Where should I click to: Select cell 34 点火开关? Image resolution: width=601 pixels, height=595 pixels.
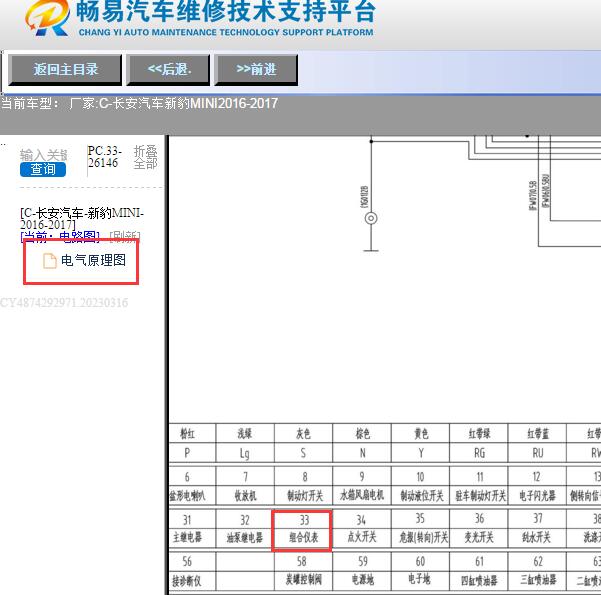click(x=362, y=528)
